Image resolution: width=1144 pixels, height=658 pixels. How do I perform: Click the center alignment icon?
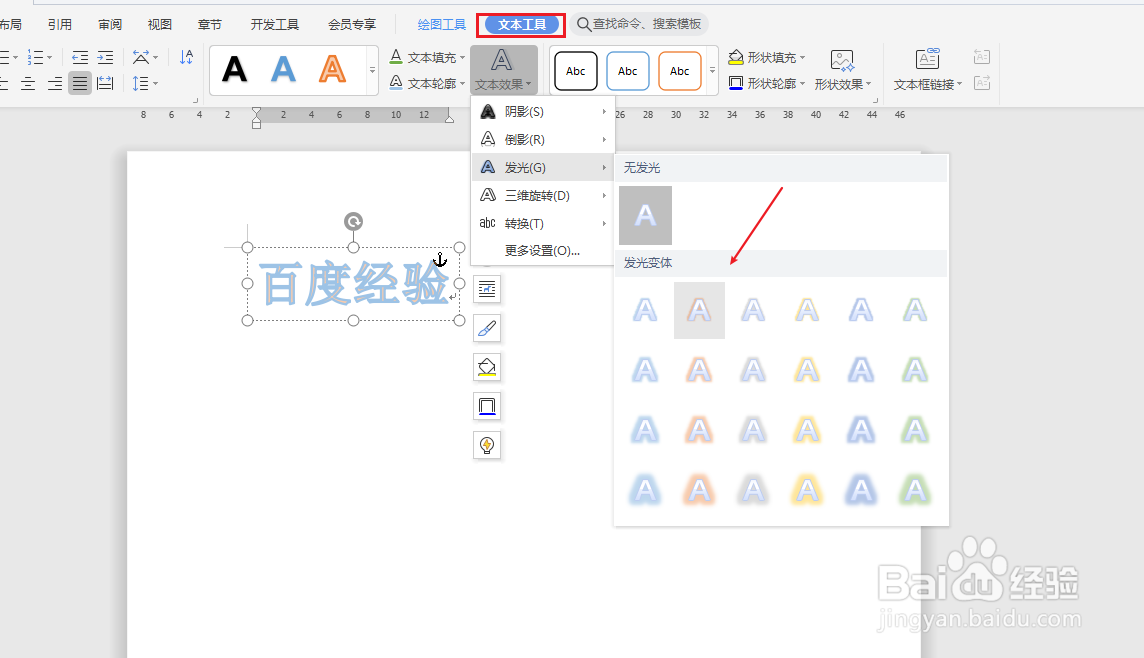point(28,83)
